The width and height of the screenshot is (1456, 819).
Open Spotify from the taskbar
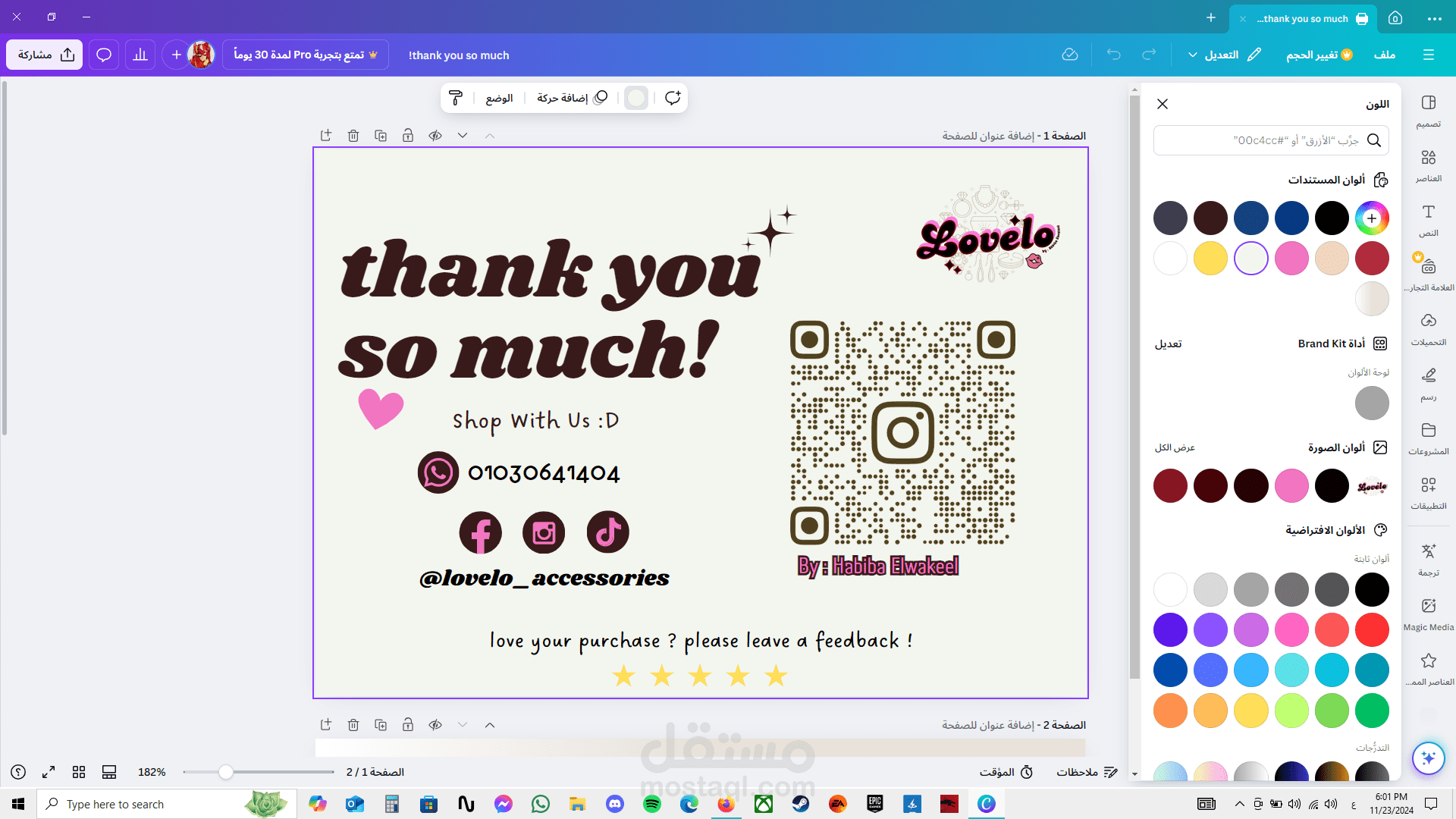pos(652,804)
